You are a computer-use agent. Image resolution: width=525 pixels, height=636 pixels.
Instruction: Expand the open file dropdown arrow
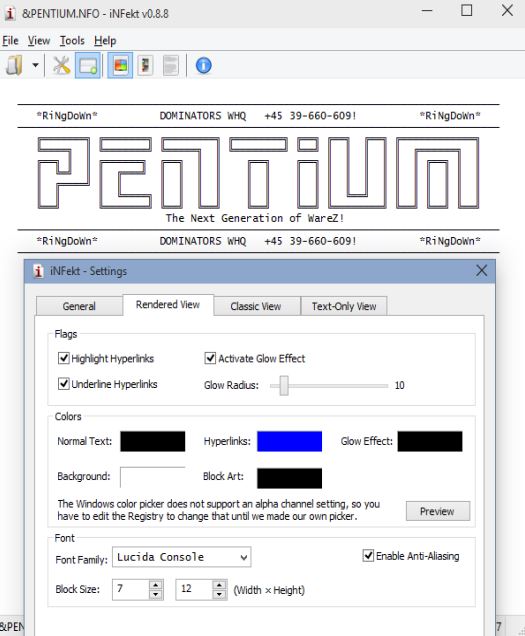35,65
